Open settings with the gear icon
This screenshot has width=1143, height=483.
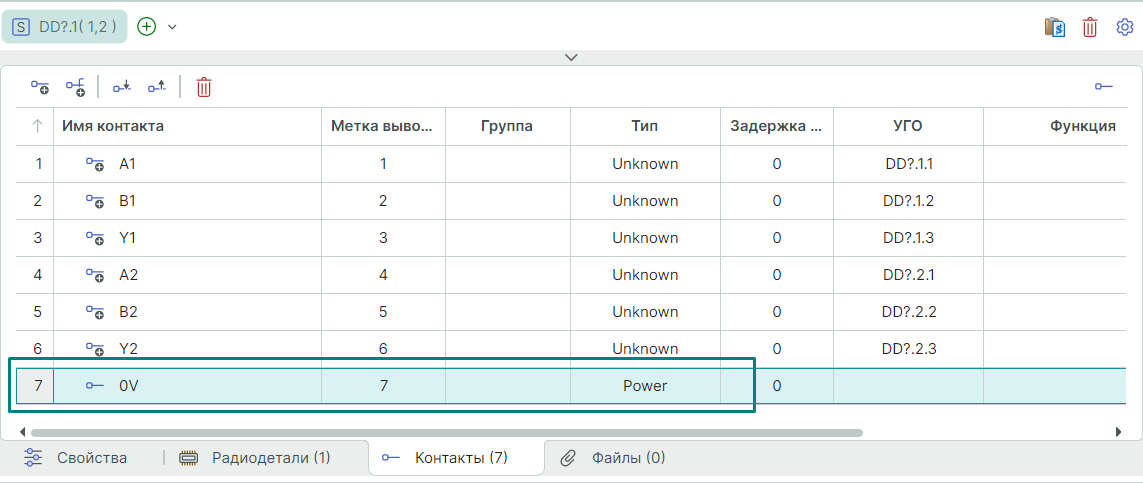[1125, 27]
